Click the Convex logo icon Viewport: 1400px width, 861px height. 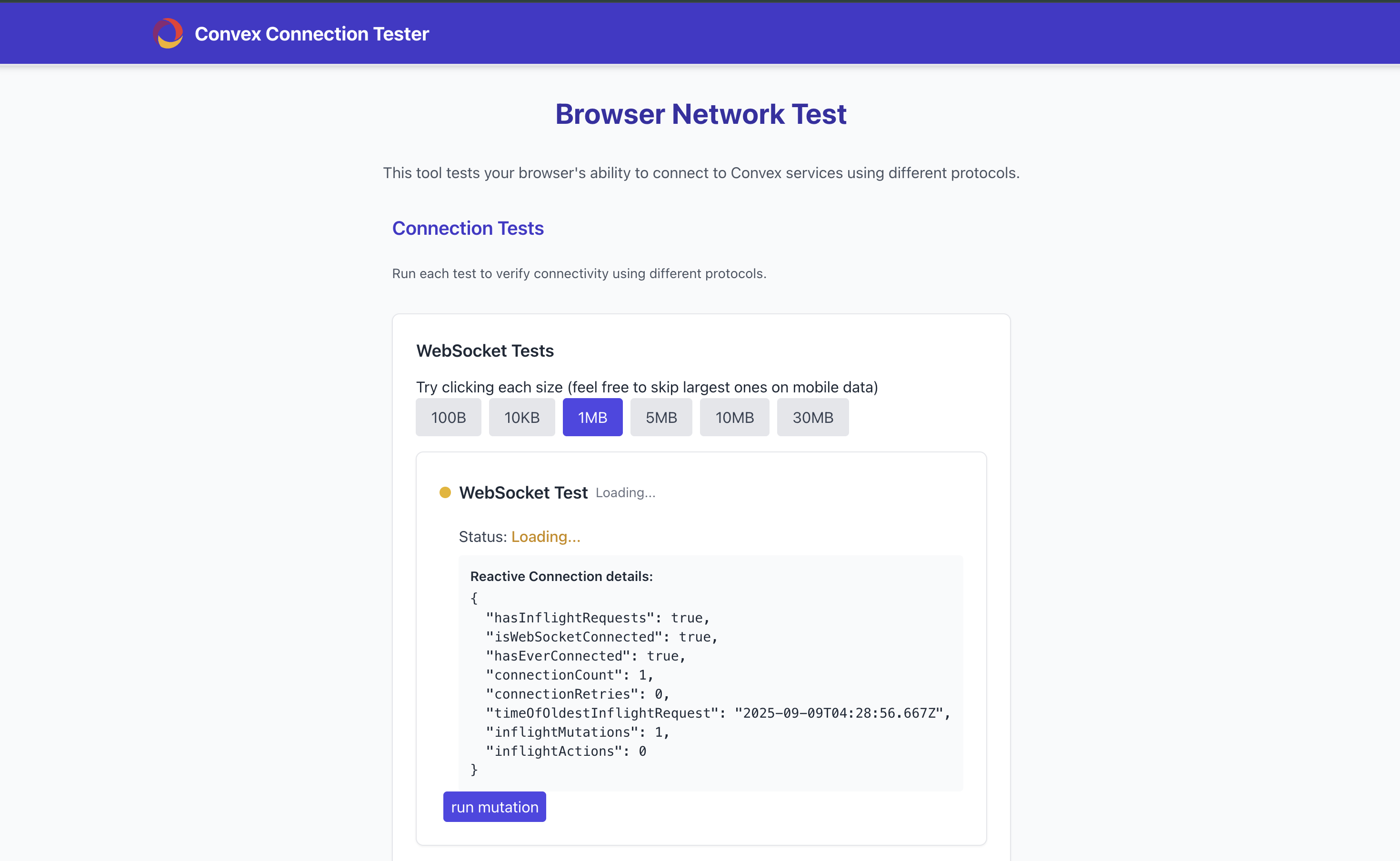tap(168, 34)
